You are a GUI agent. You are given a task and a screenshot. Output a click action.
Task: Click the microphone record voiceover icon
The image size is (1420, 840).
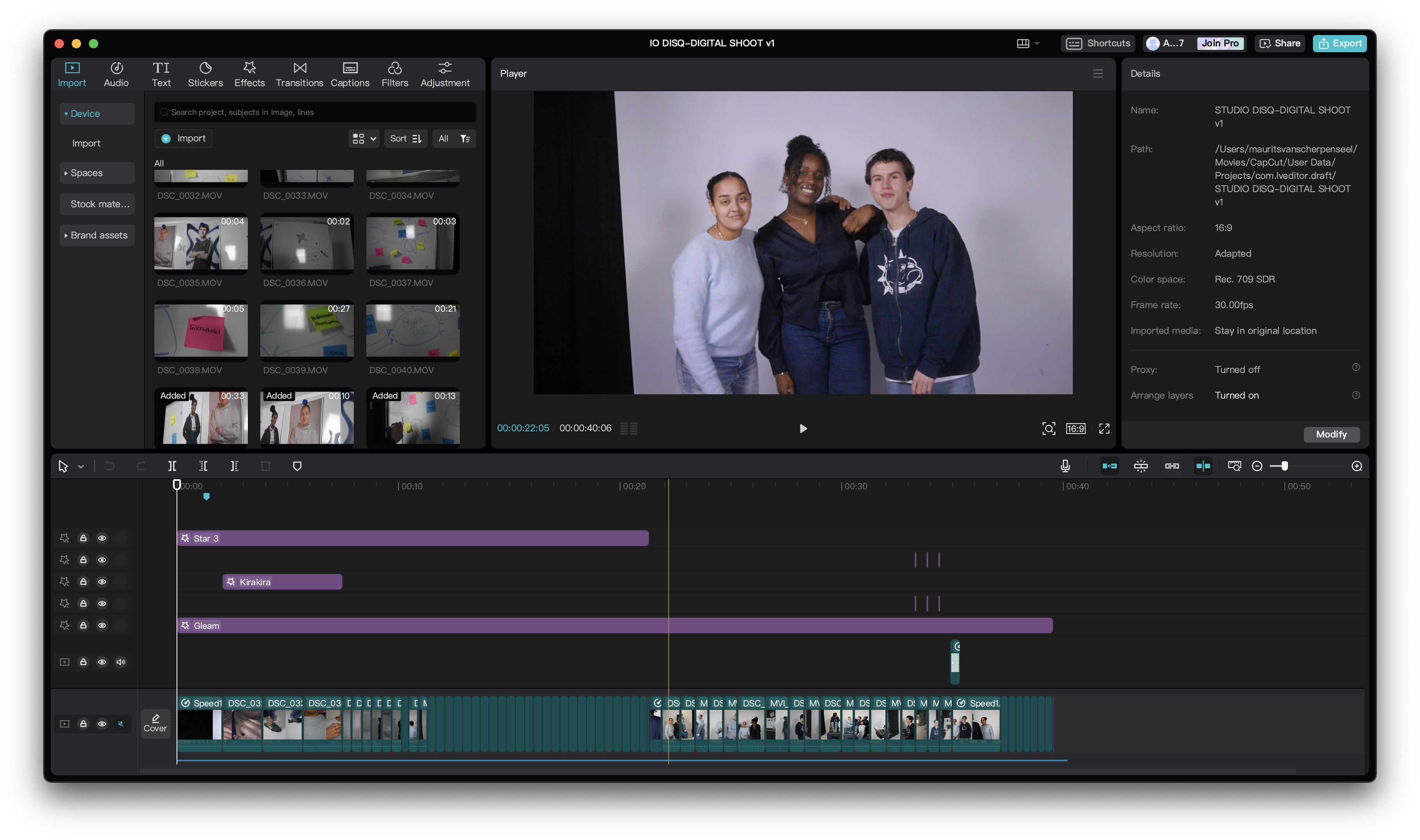[x=1065, y=466]
